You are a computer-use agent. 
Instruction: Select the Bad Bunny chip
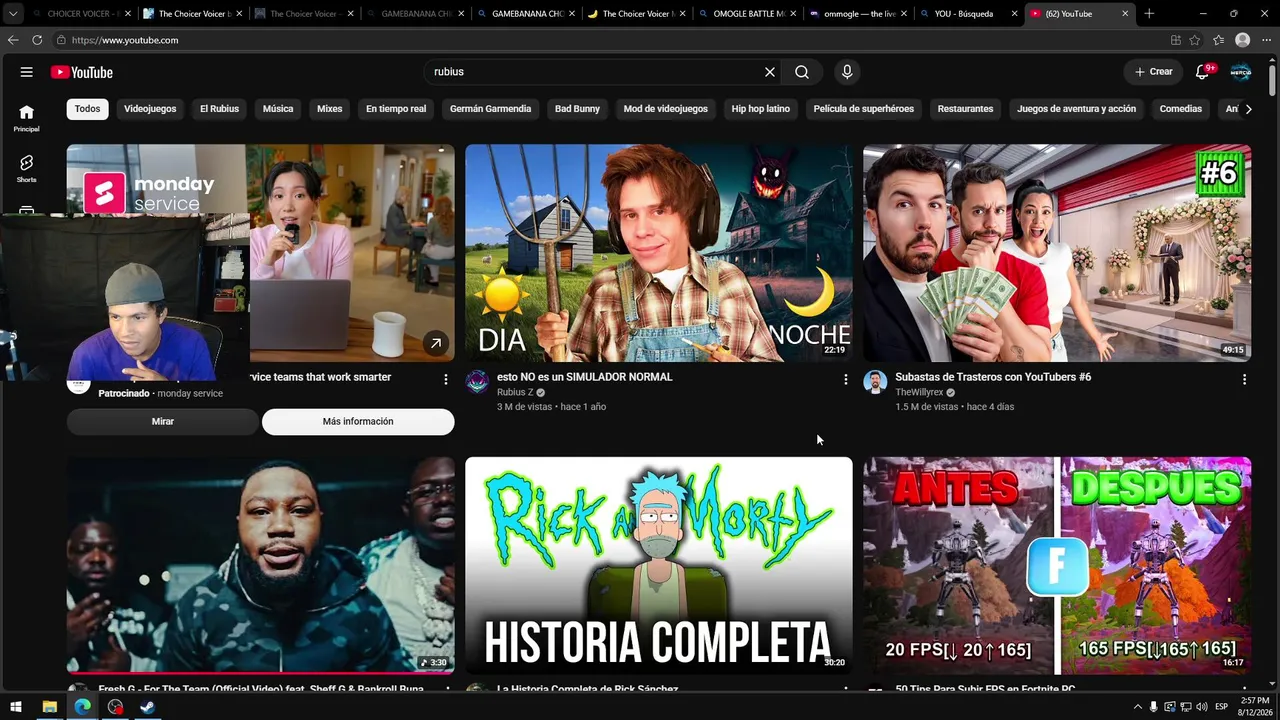click(577, 109)
